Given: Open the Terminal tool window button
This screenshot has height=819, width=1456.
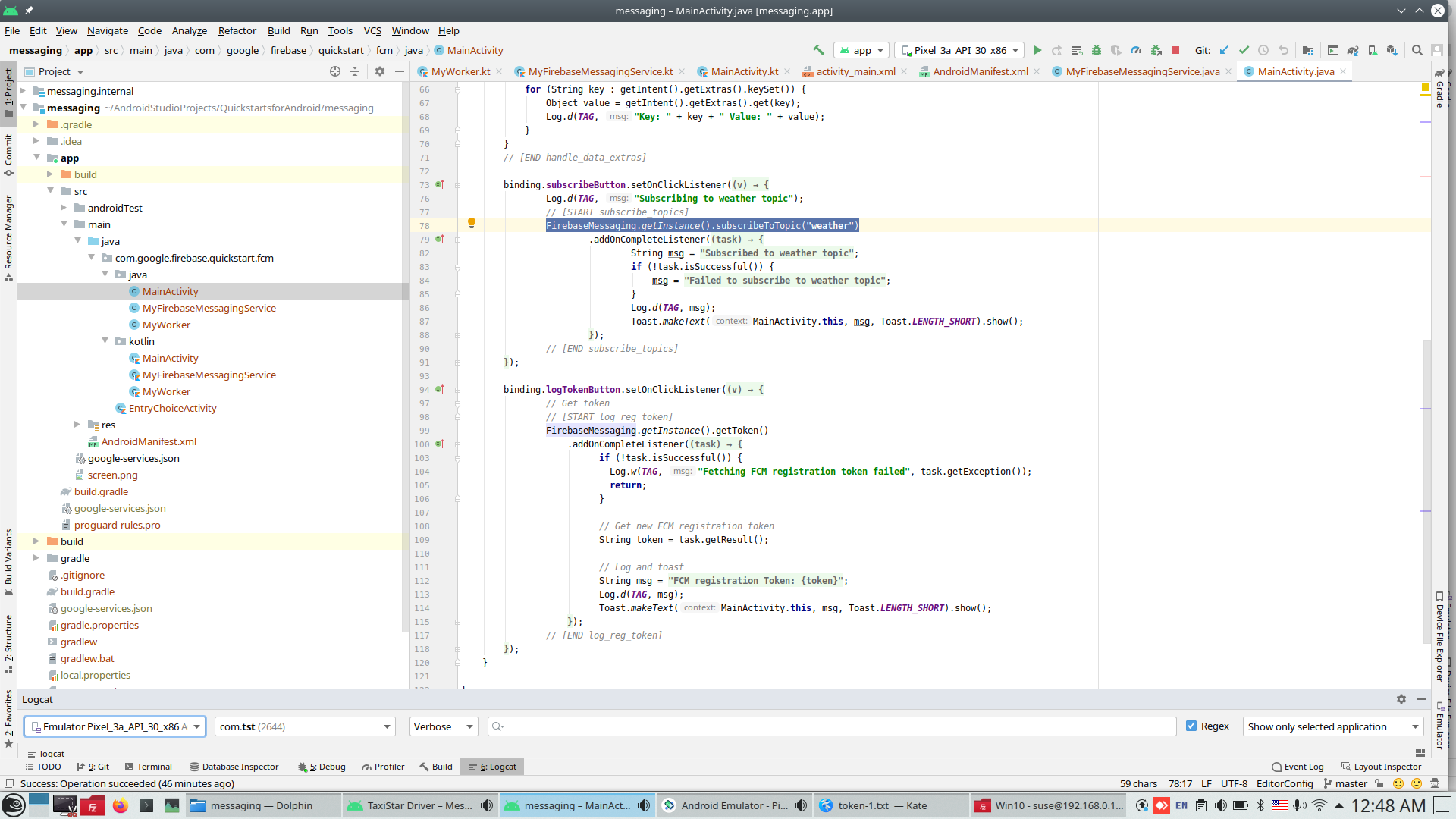Looking at the screenshot, I should 149,767.
